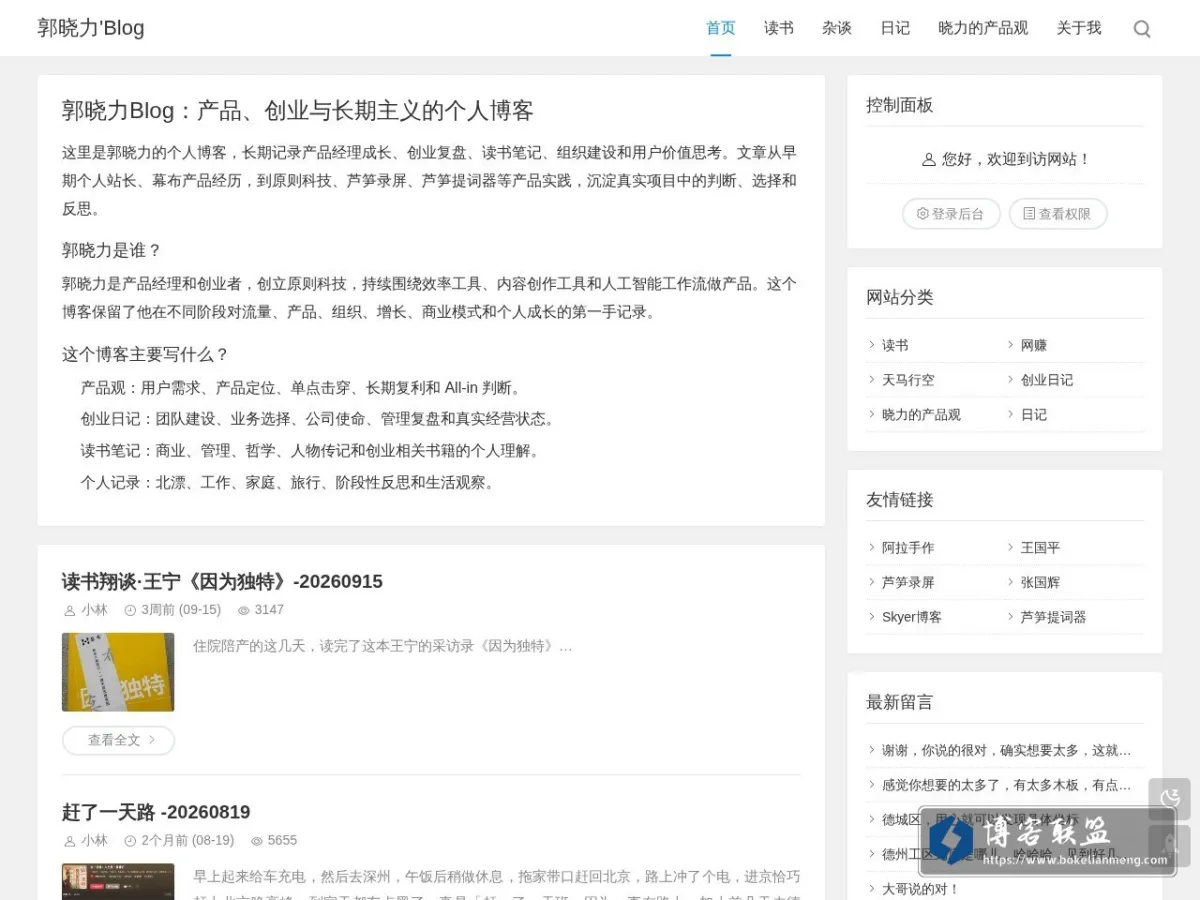Click the list icon in the 查看权限 button
The width and height of the screenshot is (1200, 900).
click(x=1029, y=214)
